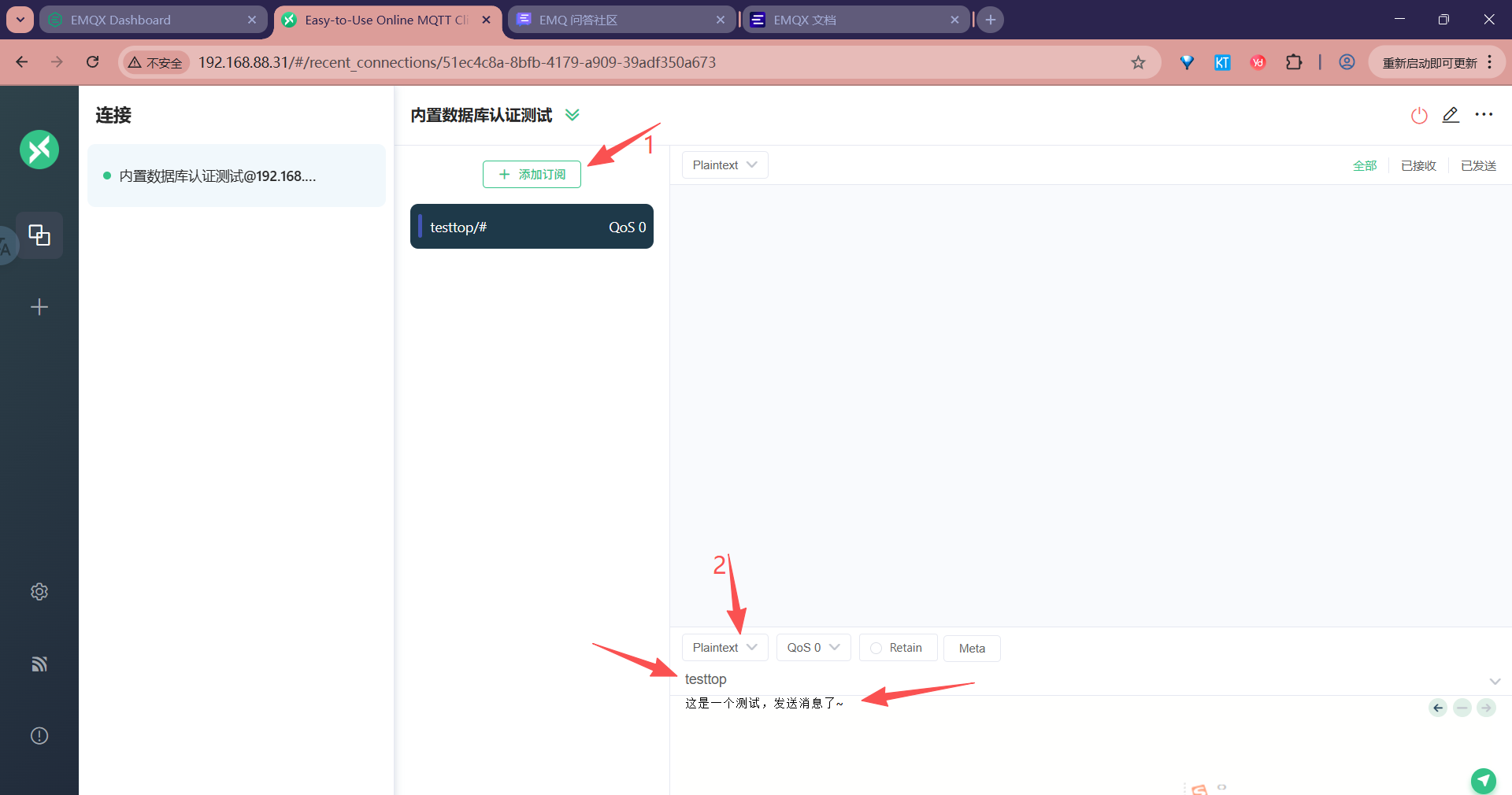Click the 内置数据库认证测试 connection title
Viewport: 1512px width, 795px height.
[481, 115]
